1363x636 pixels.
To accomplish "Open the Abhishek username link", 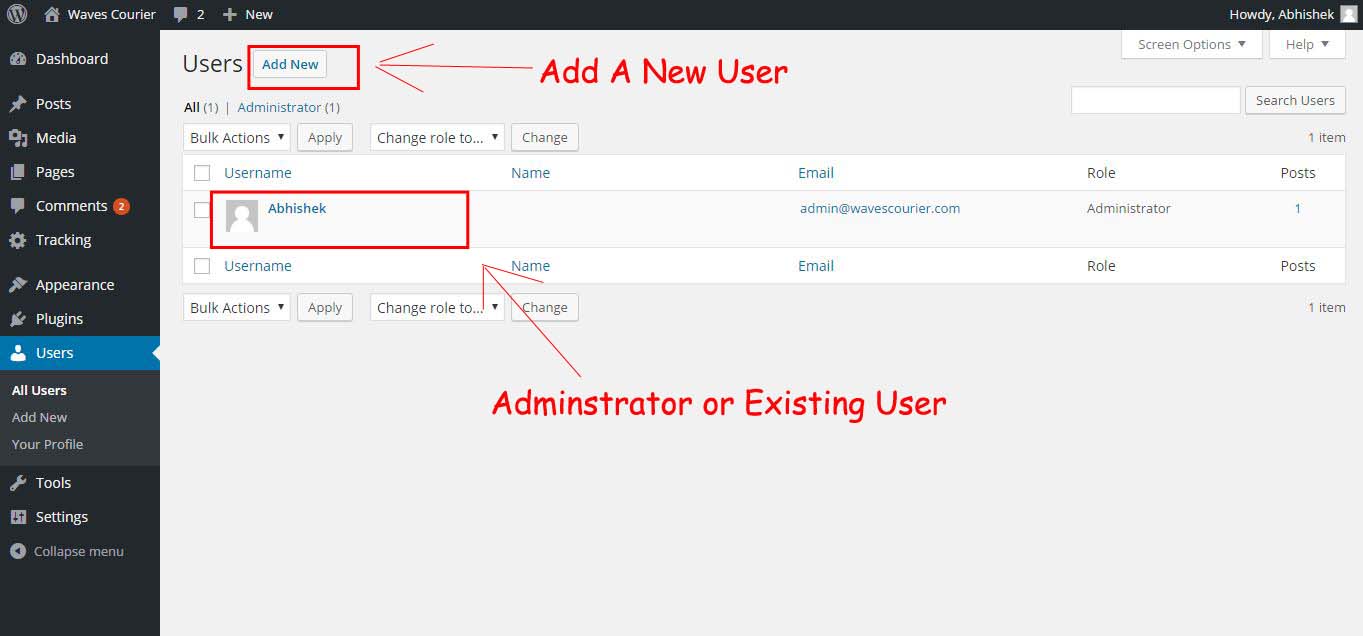I will (x=297, y=208).
